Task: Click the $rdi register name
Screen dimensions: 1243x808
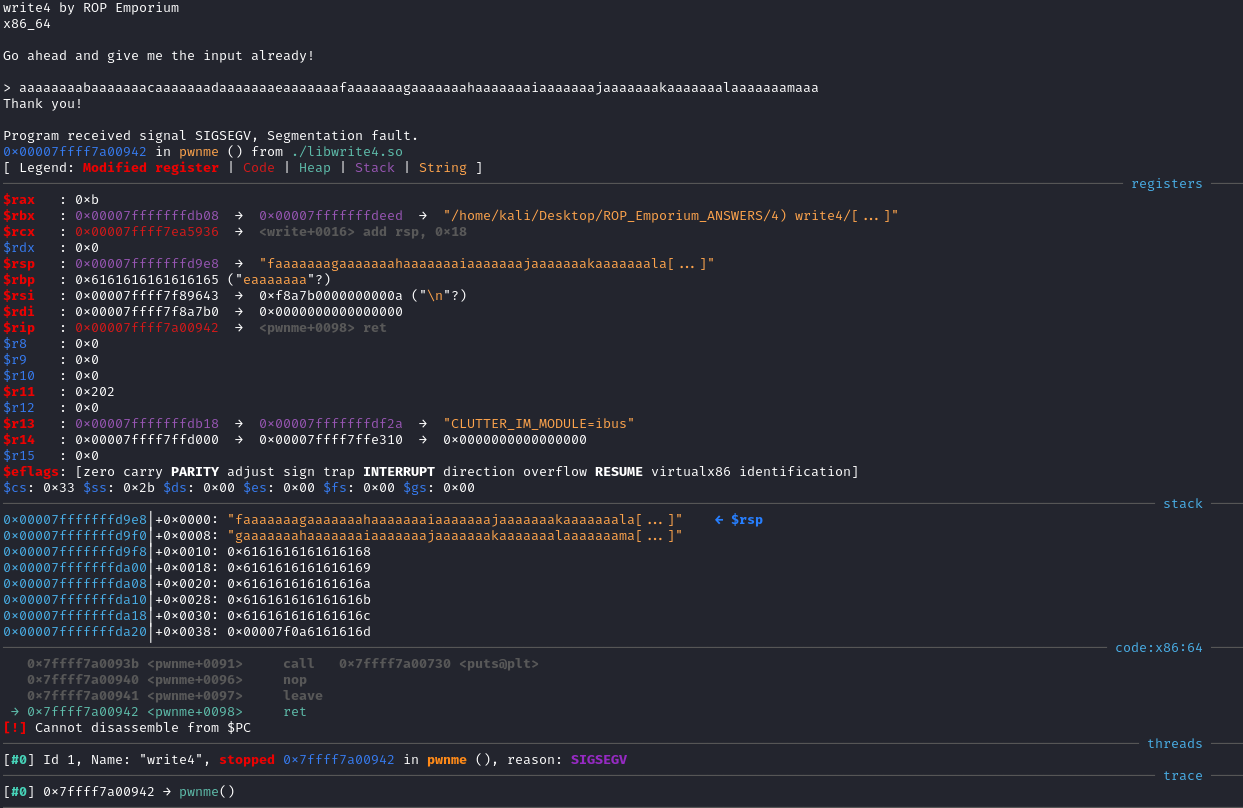Action: pyautogui.click(x=19, y=312)
